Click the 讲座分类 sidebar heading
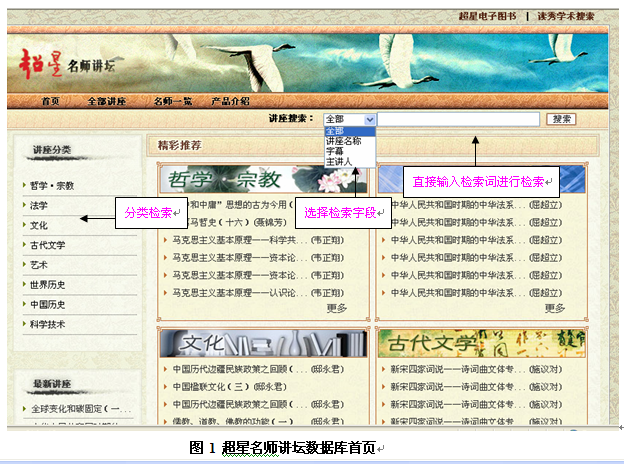The image size is (624, 464). pyautogui.click(x=52, y=150)
